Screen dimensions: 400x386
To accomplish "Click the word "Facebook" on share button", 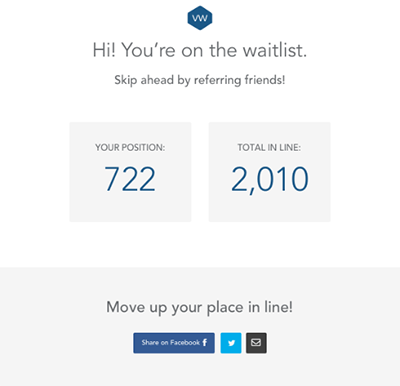I will pyautogui.click(x=185, y=342).
